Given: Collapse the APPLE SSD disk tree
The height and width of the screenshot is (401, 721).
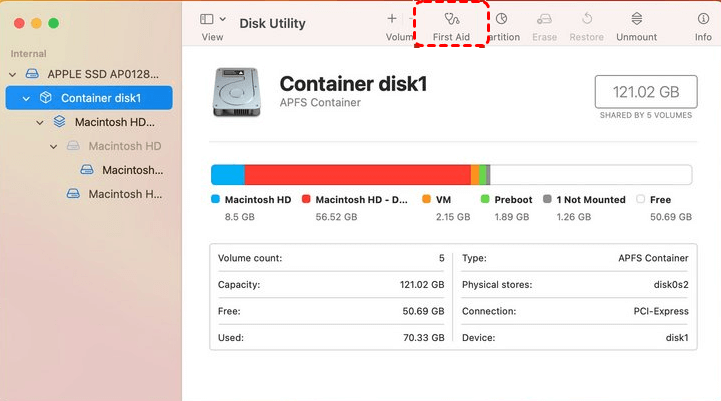Looking at the screenshot, I should (13, 74).
